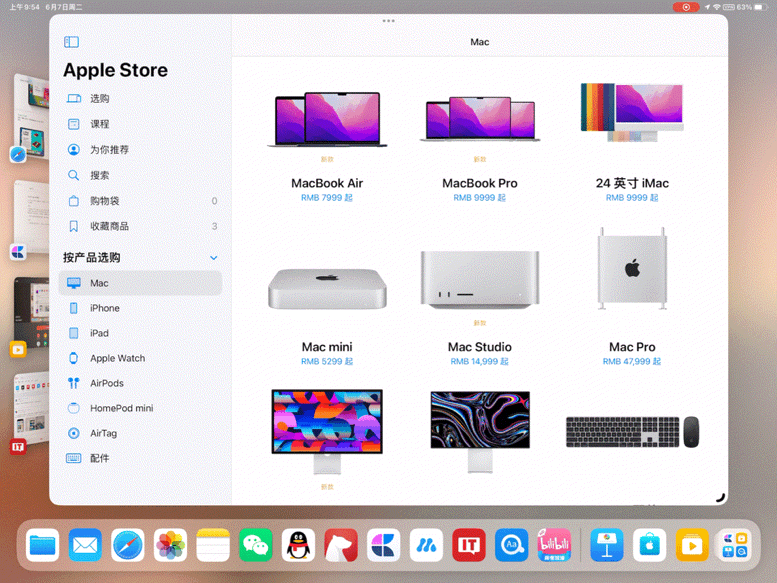Open the Mac Pro tower image

[632, 269]
